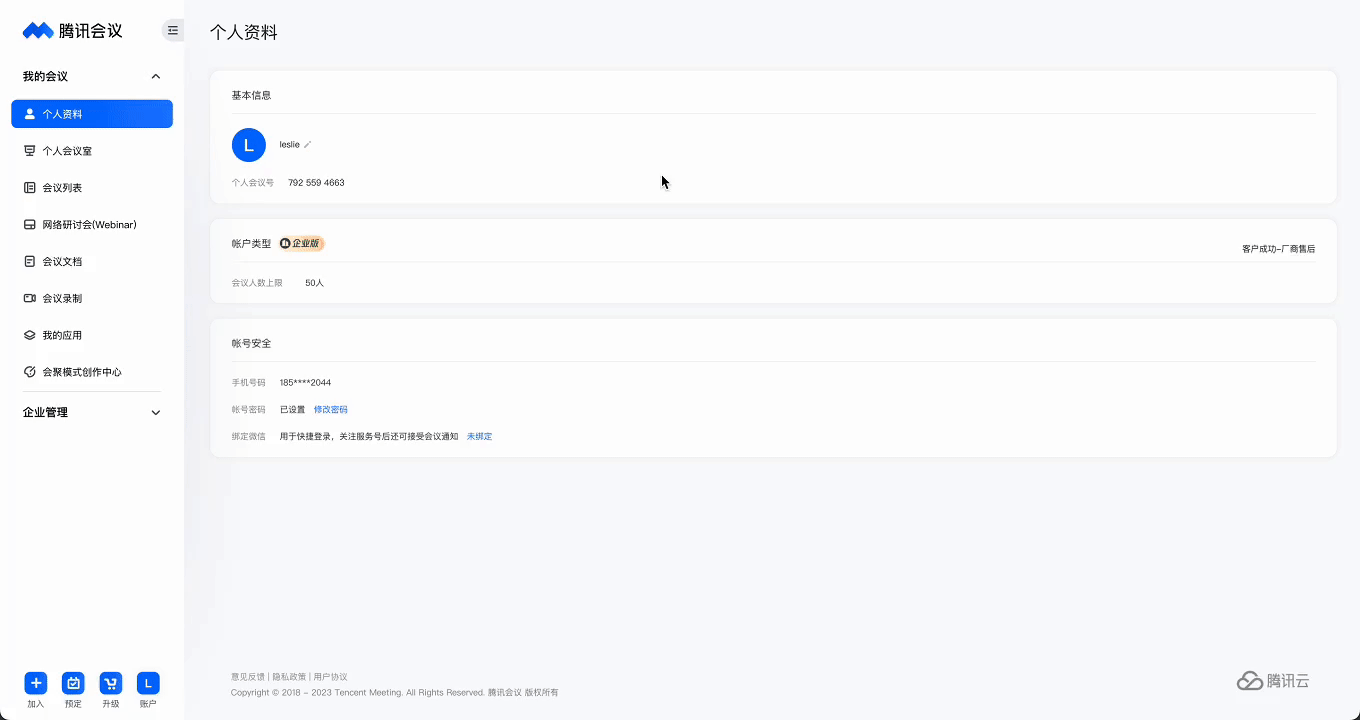Open the 会议文档 menu item
The height and width of the screenshot is (720, 1360).
(x=92, y=262)
